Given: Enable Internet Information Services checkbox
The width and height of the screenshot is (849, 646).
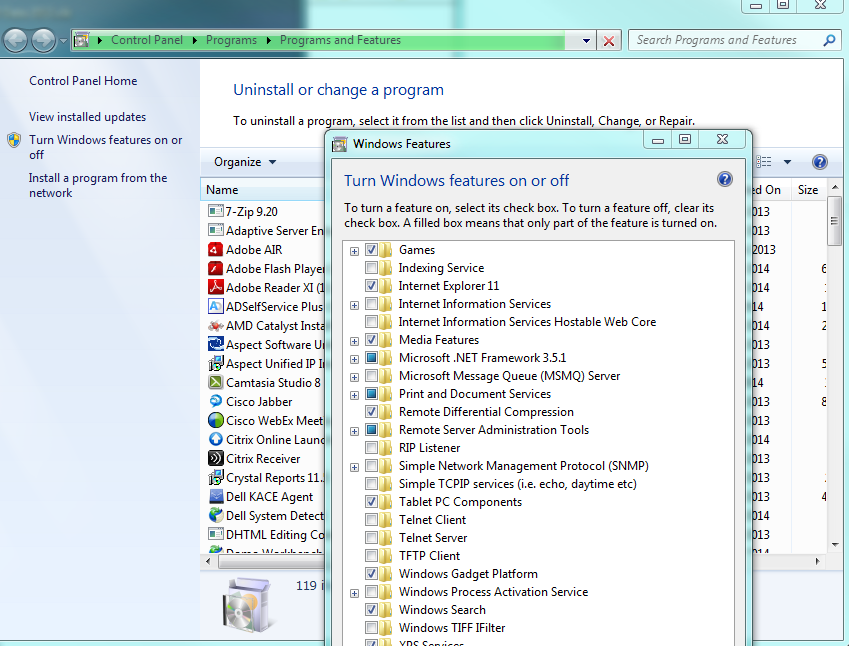Looking at the screenshot, I should pos(371,304).
